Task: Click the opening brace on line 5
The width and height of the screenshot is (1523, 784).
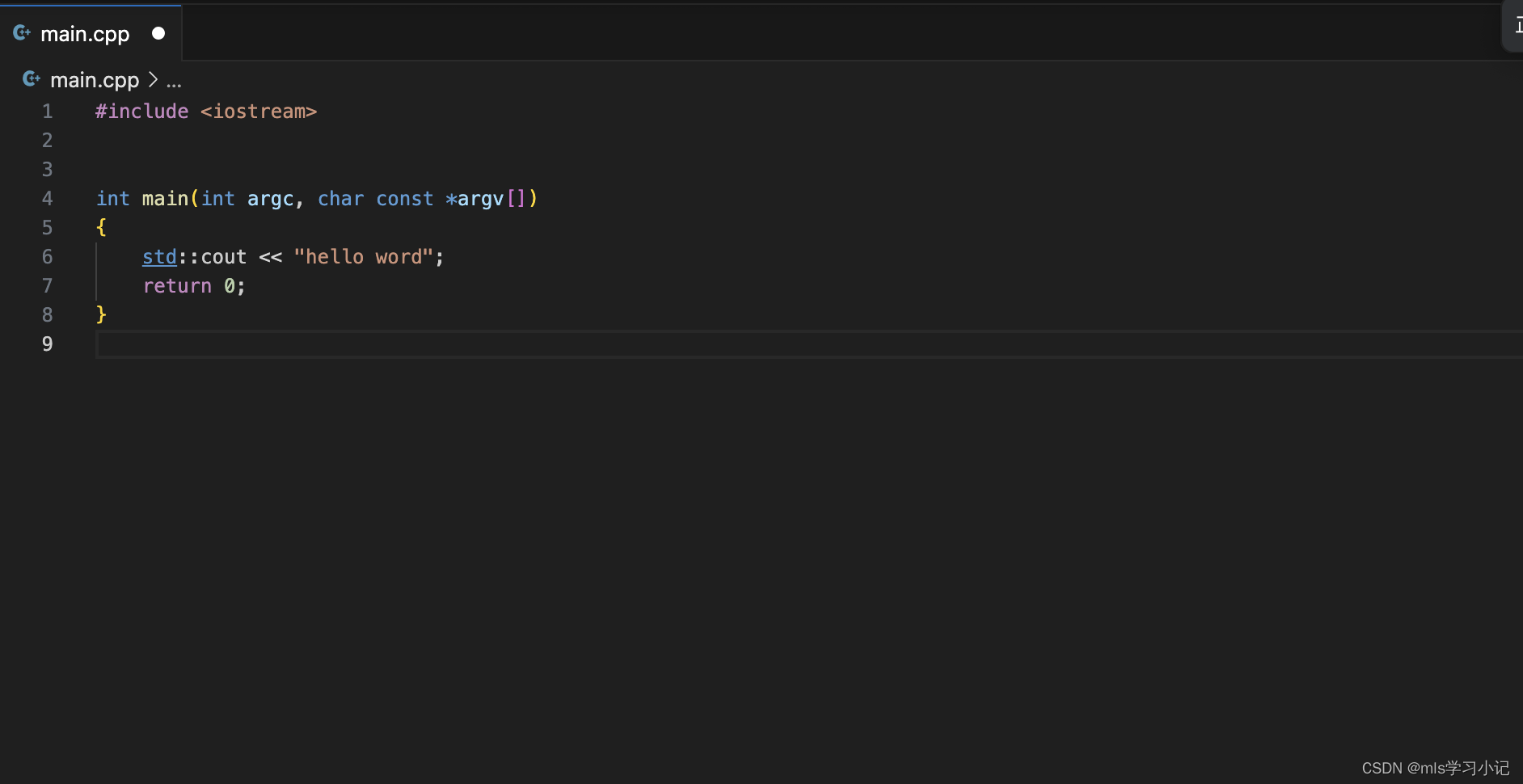Action: (101, 228)
